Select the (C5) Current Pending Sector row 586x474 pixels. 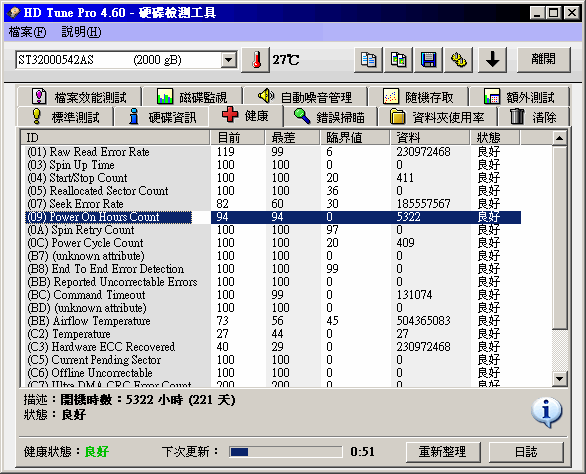[x=273, y=360]
